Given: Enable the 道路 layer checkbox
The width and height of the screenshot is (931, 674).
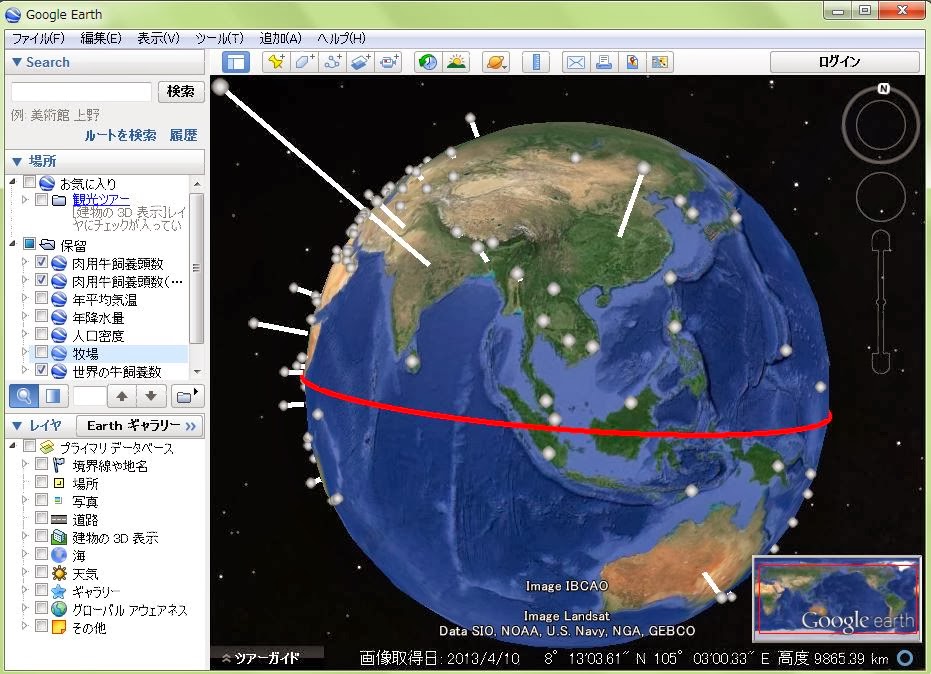Looking at the screenshot, I should pos(42,518).
